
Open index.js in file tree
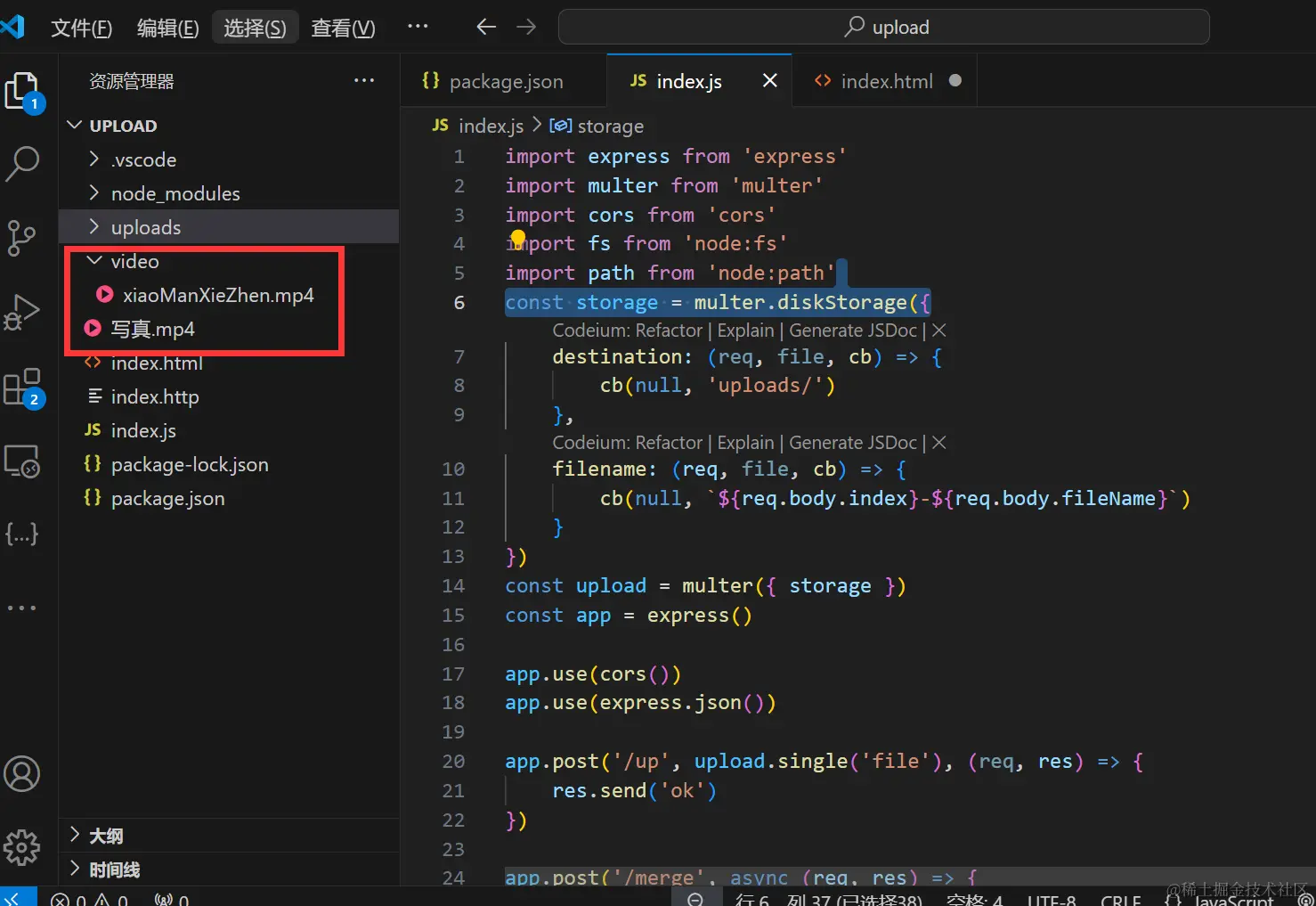click(229, 430)
